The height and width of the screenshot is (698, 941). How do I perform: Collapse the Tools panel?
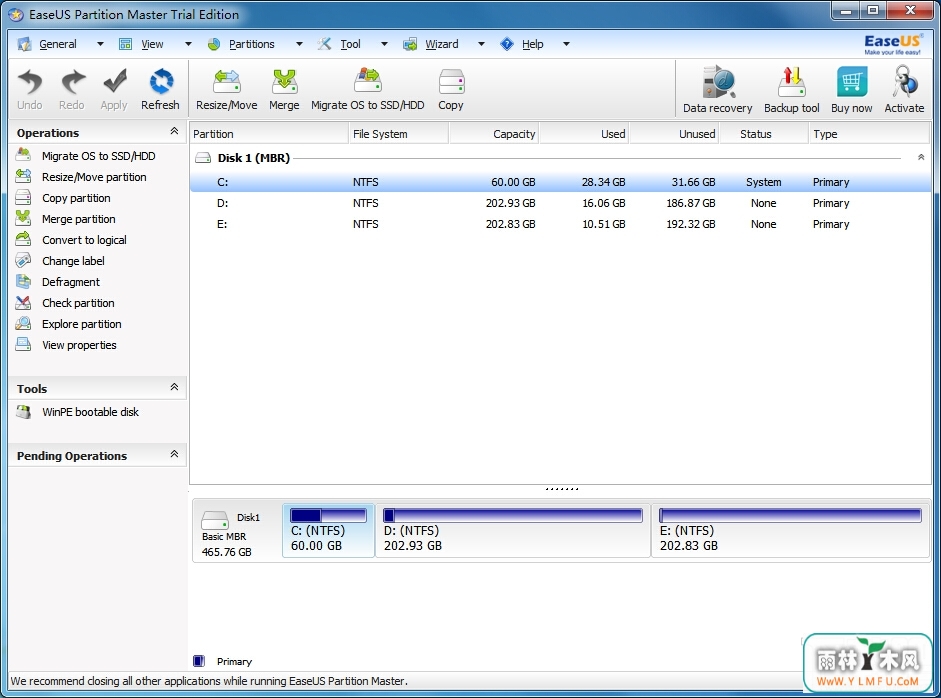pyautogui.click(x=174, y=387)
